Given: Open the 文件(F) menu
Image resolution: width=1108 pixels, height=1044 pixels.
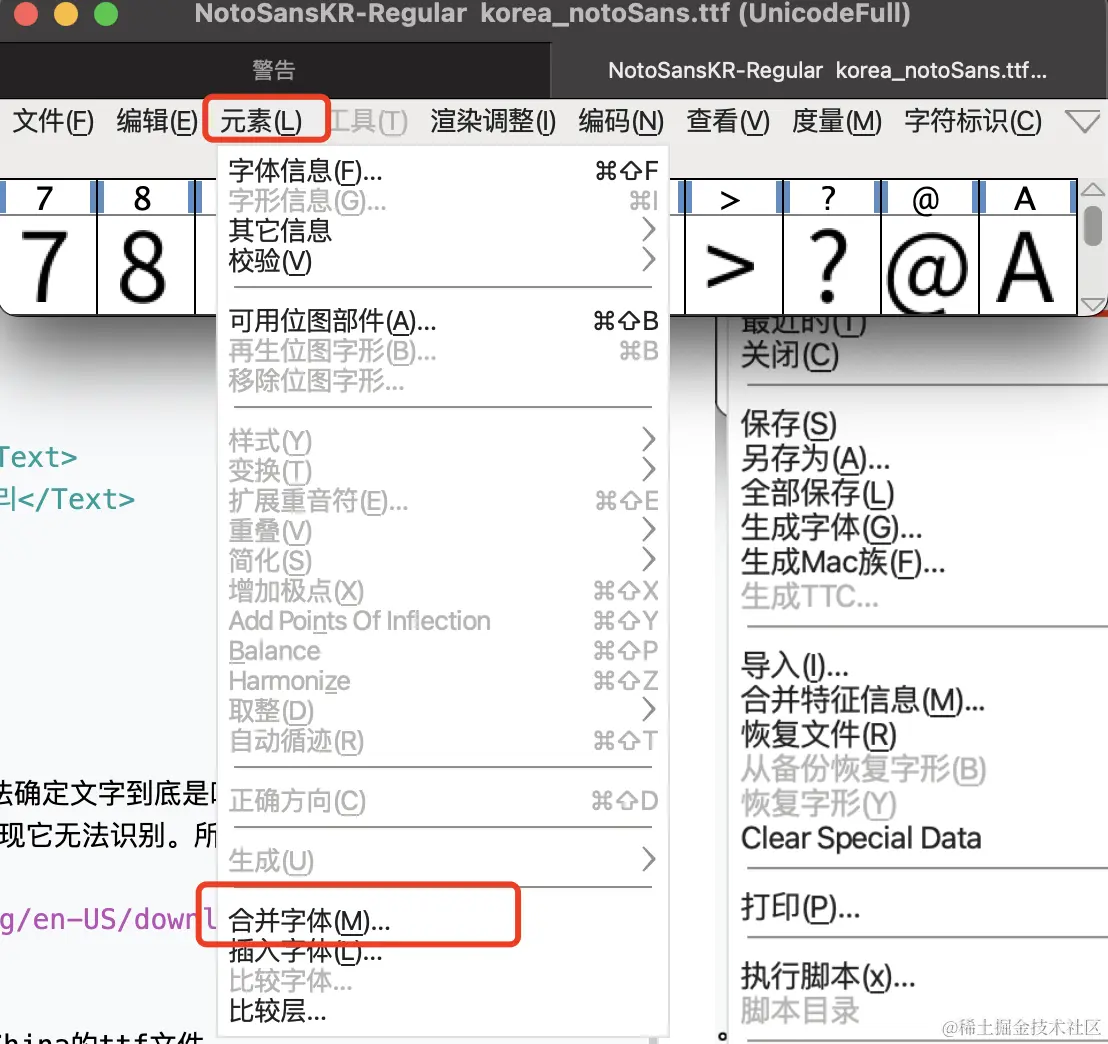Looking at the screenshot, I should coord(53,122).
